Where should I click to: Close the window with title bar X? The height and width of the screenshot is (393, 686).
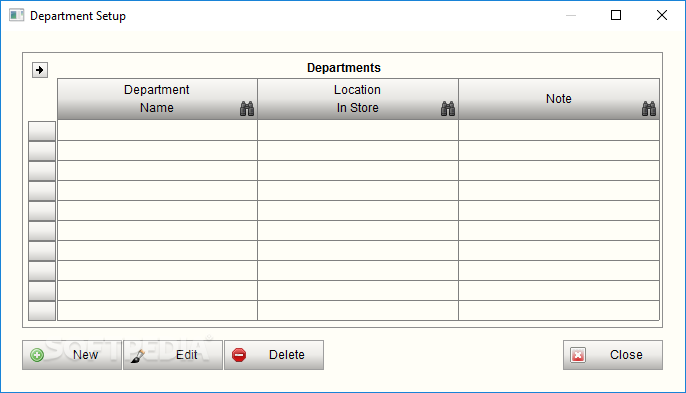pyautogui.click(x=662, y=15)
